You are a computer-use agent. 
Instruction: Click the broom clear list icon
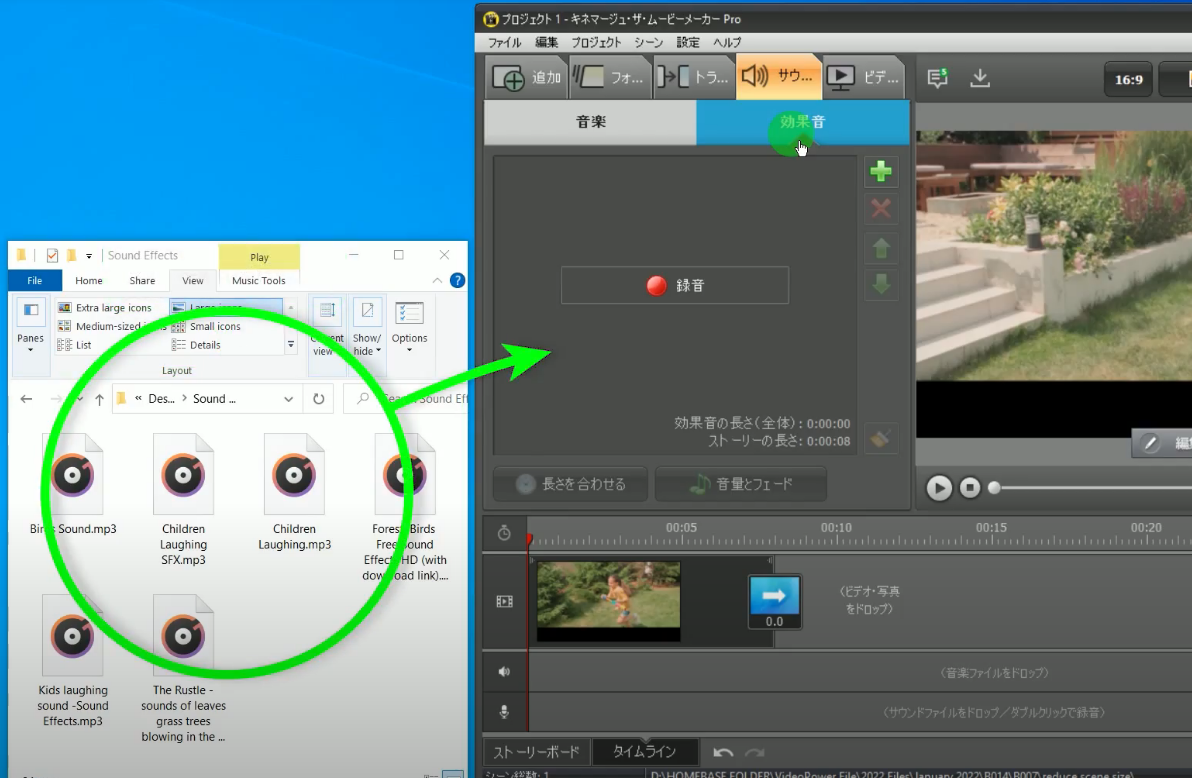pos(881,438)
